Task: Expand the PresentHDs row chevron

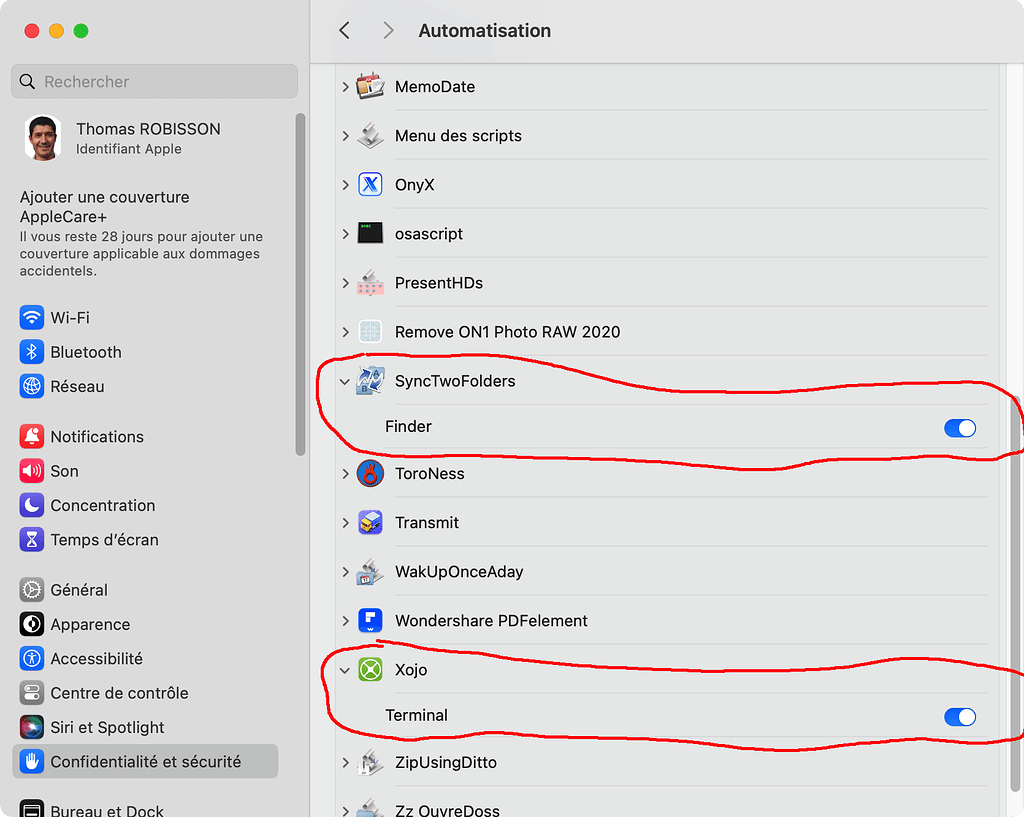Action: point(345,283)
